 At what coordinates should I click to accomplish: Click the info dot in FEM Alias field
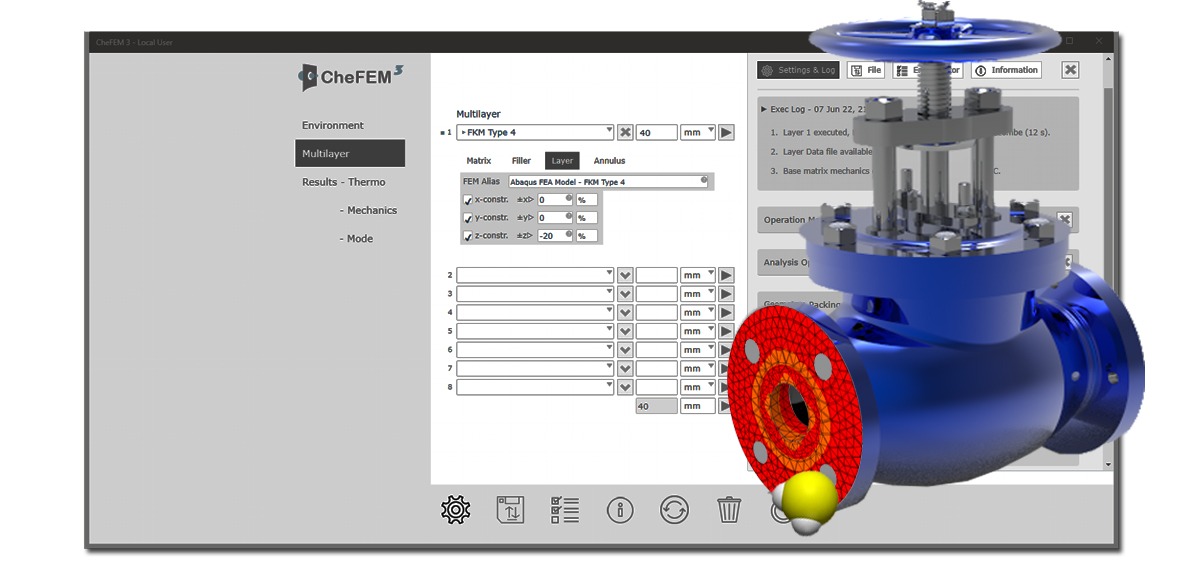(x=704, y=180)
